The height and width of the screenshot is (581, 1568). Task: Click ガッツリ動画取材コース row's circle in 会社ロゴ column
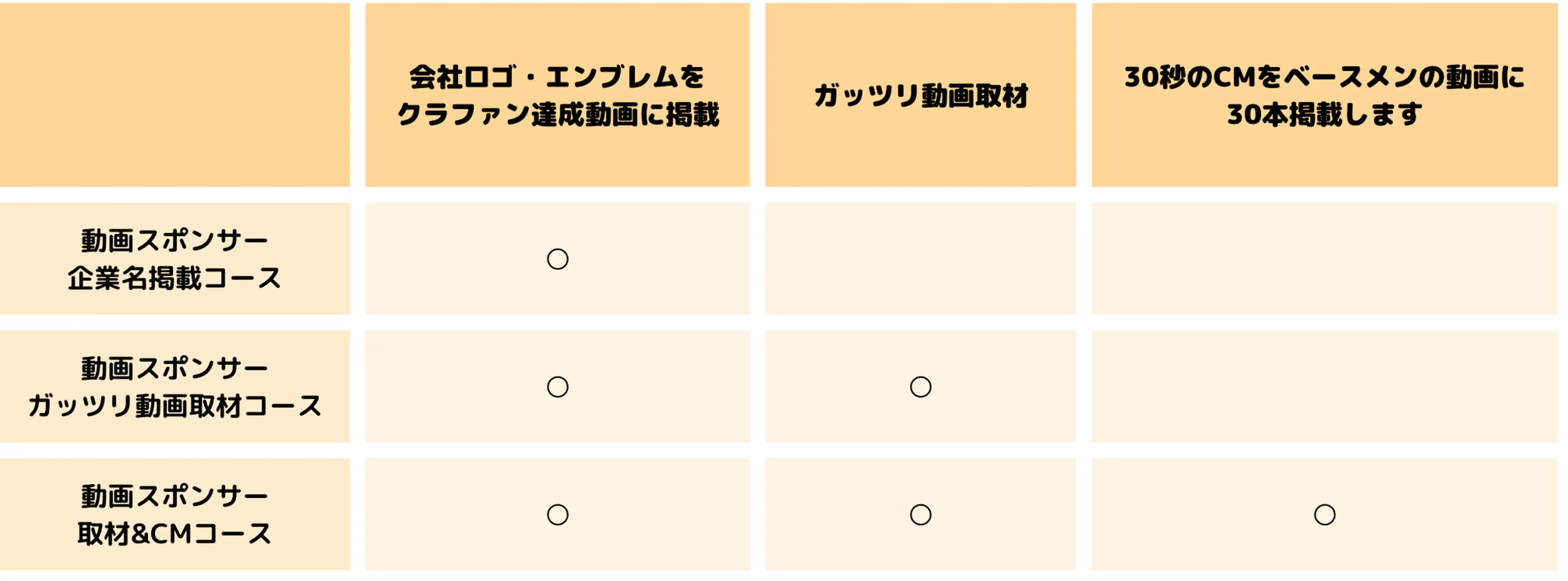[x=557, y=387]
